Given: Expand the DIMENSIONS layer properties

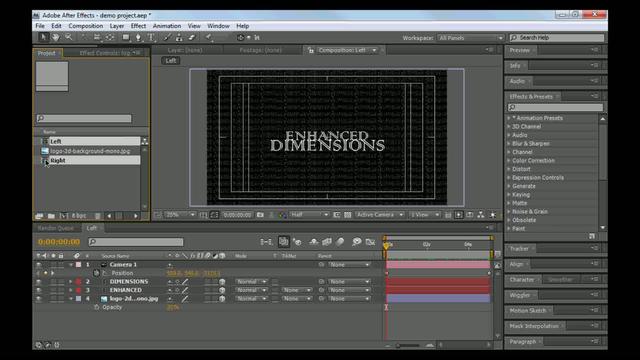Looking at the screenshot, I should point(71,282).
